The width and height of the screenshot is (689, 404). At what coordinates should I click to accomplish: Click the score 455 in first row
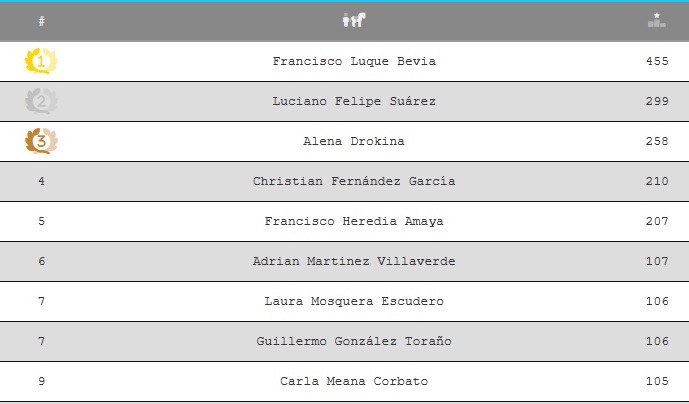(x=657, y=62)
